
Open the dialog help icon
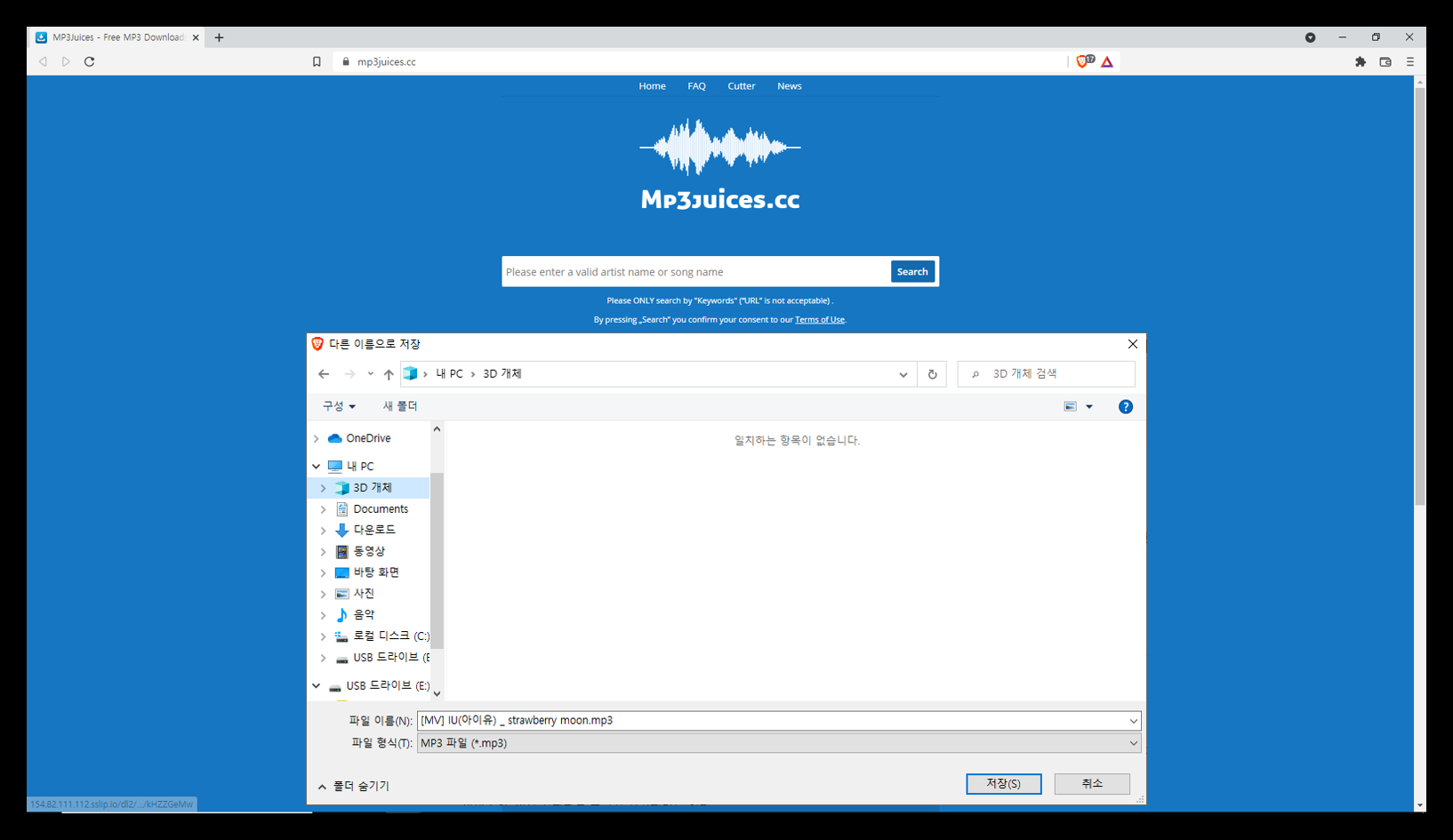tap(1126, 406)
